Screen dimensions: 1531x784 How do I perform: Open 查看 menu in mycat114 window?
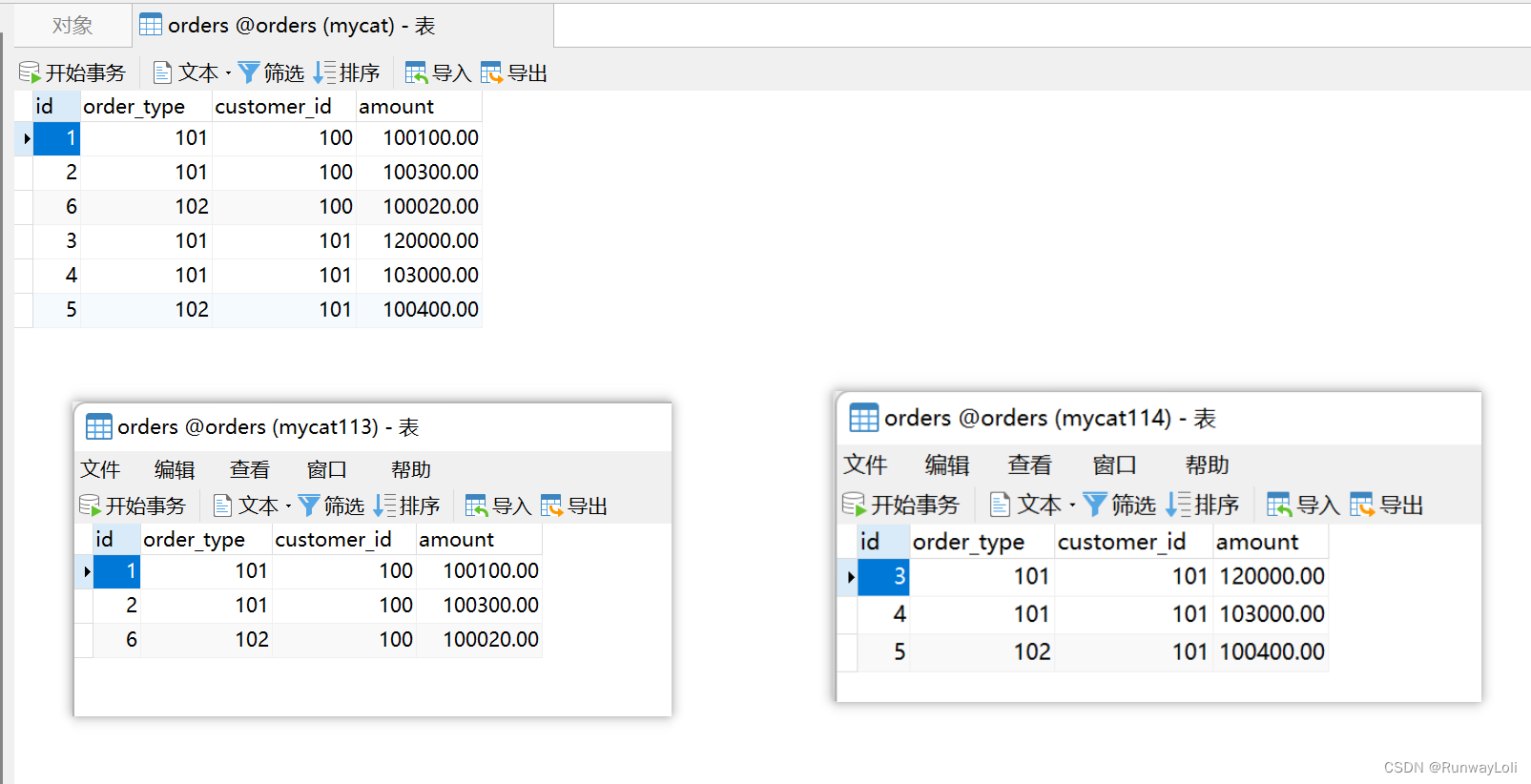coord(1030,464)
